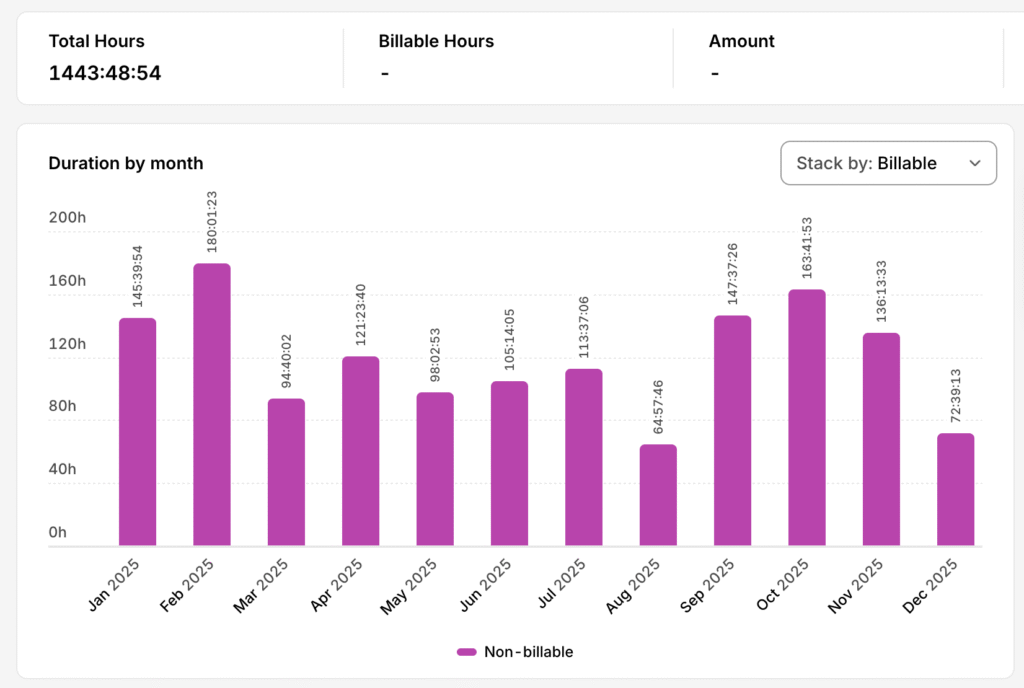Toggle the Non-billable legend label

pyautogui.click(x=528, y=652)
